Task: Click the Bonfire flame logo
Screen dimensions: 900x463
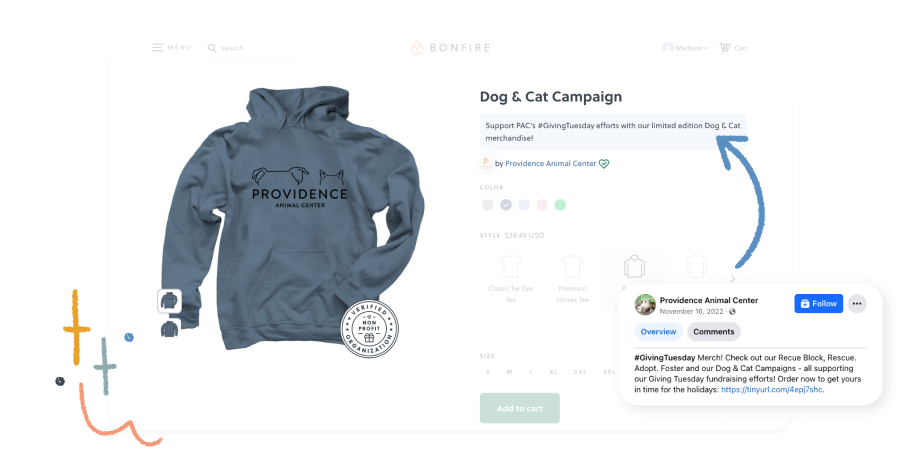Action: coord(417,48)
